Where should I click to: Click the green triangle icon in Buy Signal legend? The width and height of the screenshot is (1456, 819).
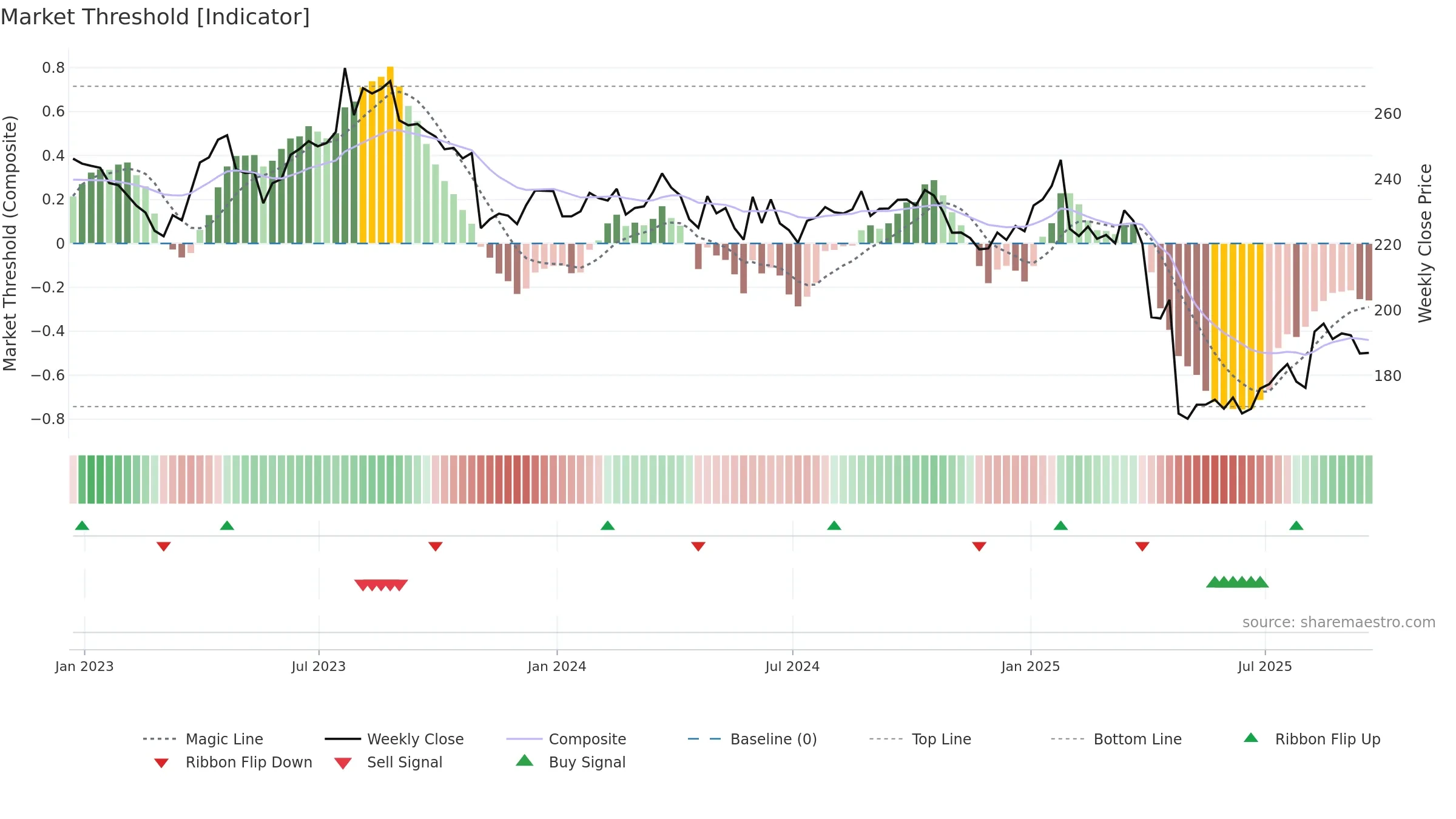click(525, 760)
